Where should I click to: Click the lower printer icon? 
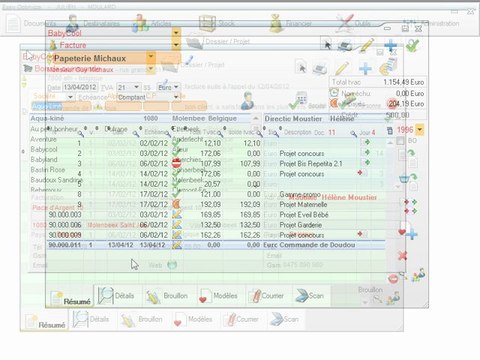coord(320,68)
